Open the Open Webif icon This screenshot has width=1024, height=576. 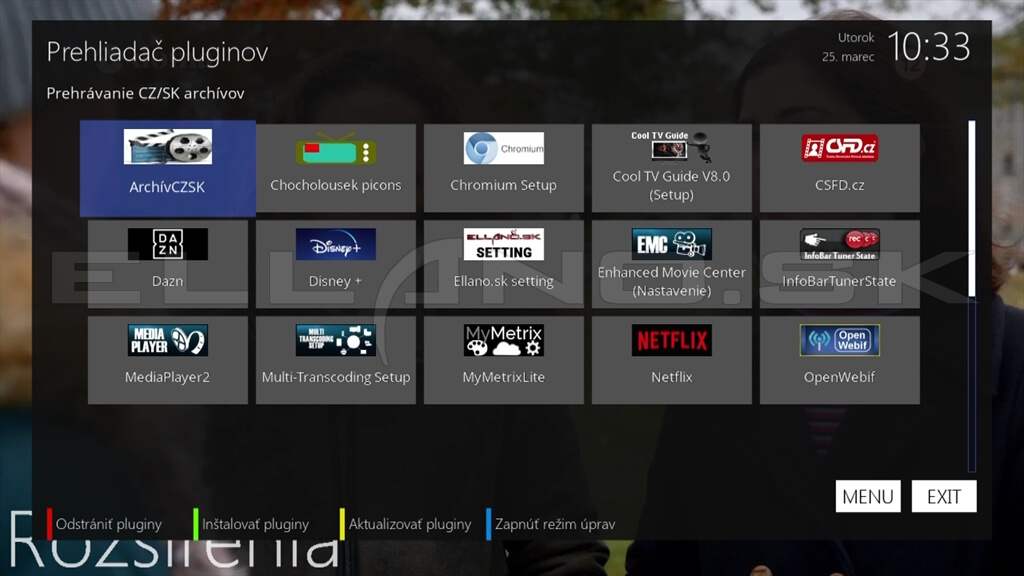click(x=840, y=340)
